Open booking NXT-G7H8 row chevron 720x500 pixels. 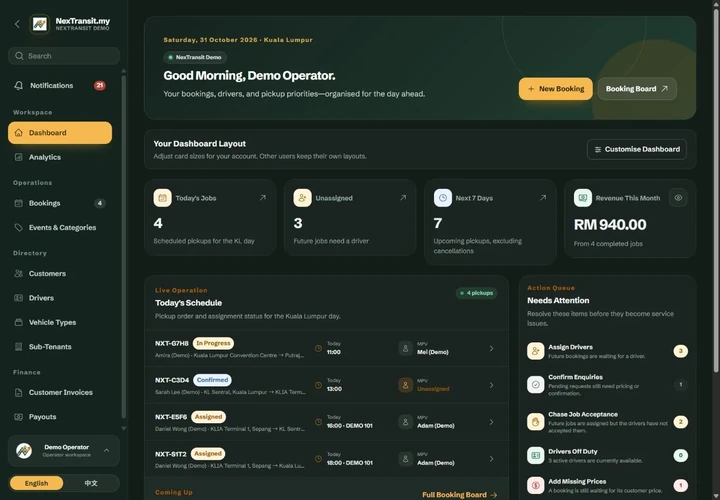[x=491, y=348]
